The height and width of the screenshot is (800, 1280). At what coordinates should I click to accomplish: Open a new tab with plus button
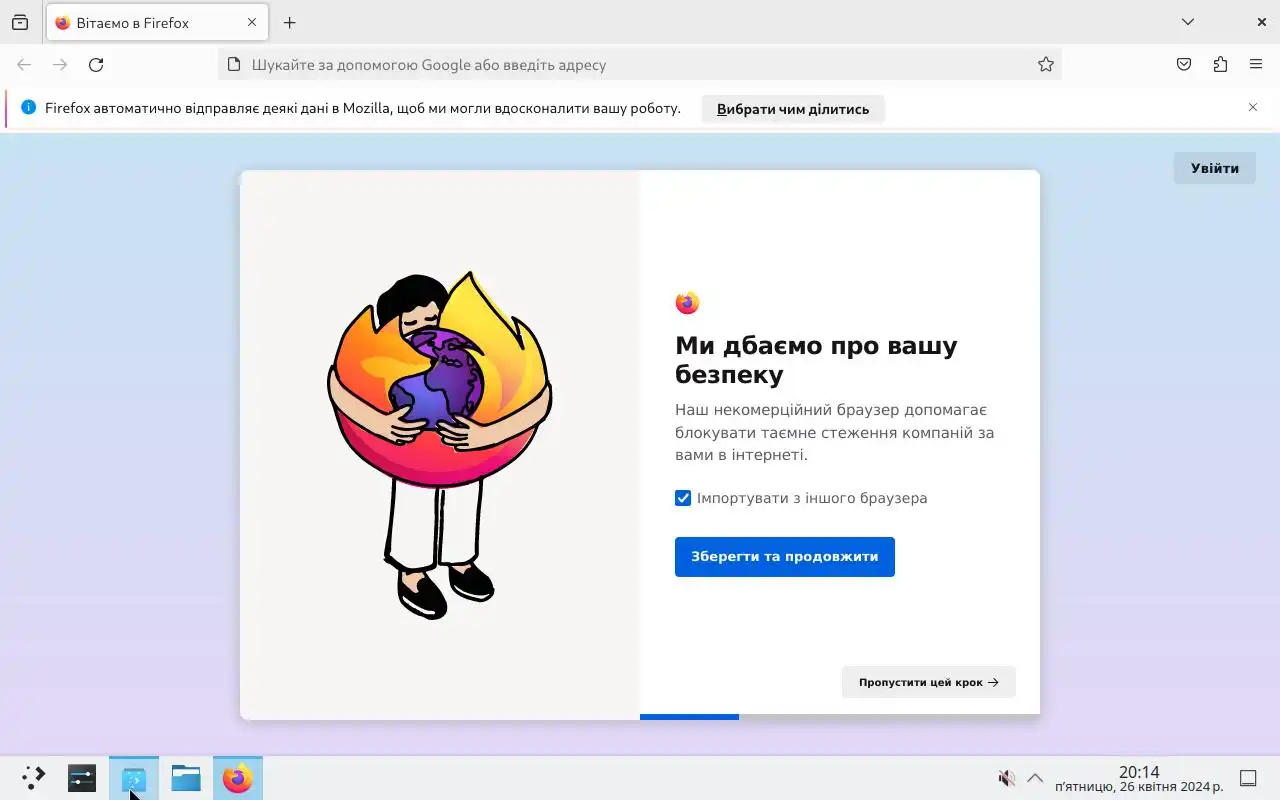[x=289, y=22]
